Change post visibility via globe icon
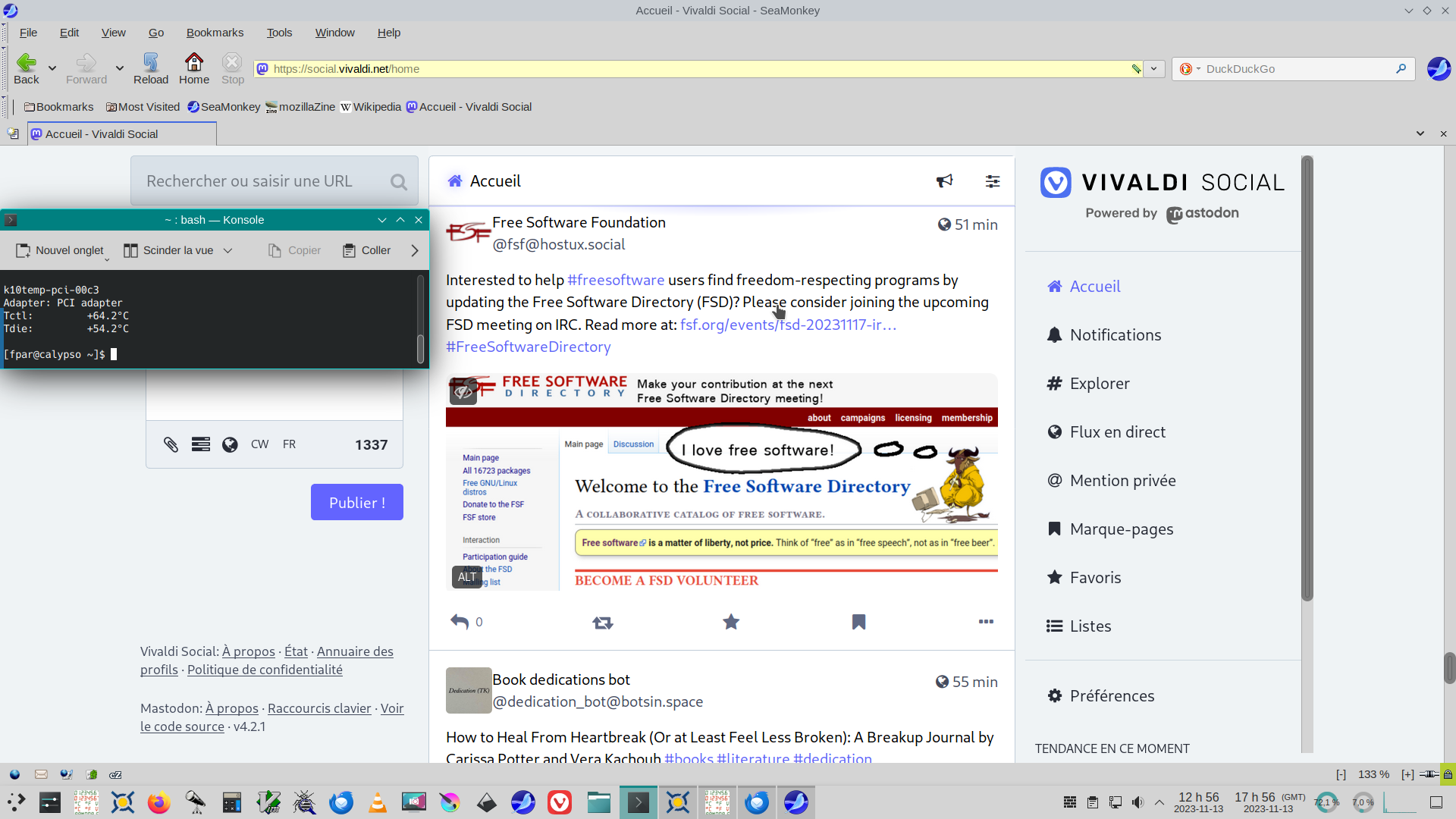 pos(230,444)
